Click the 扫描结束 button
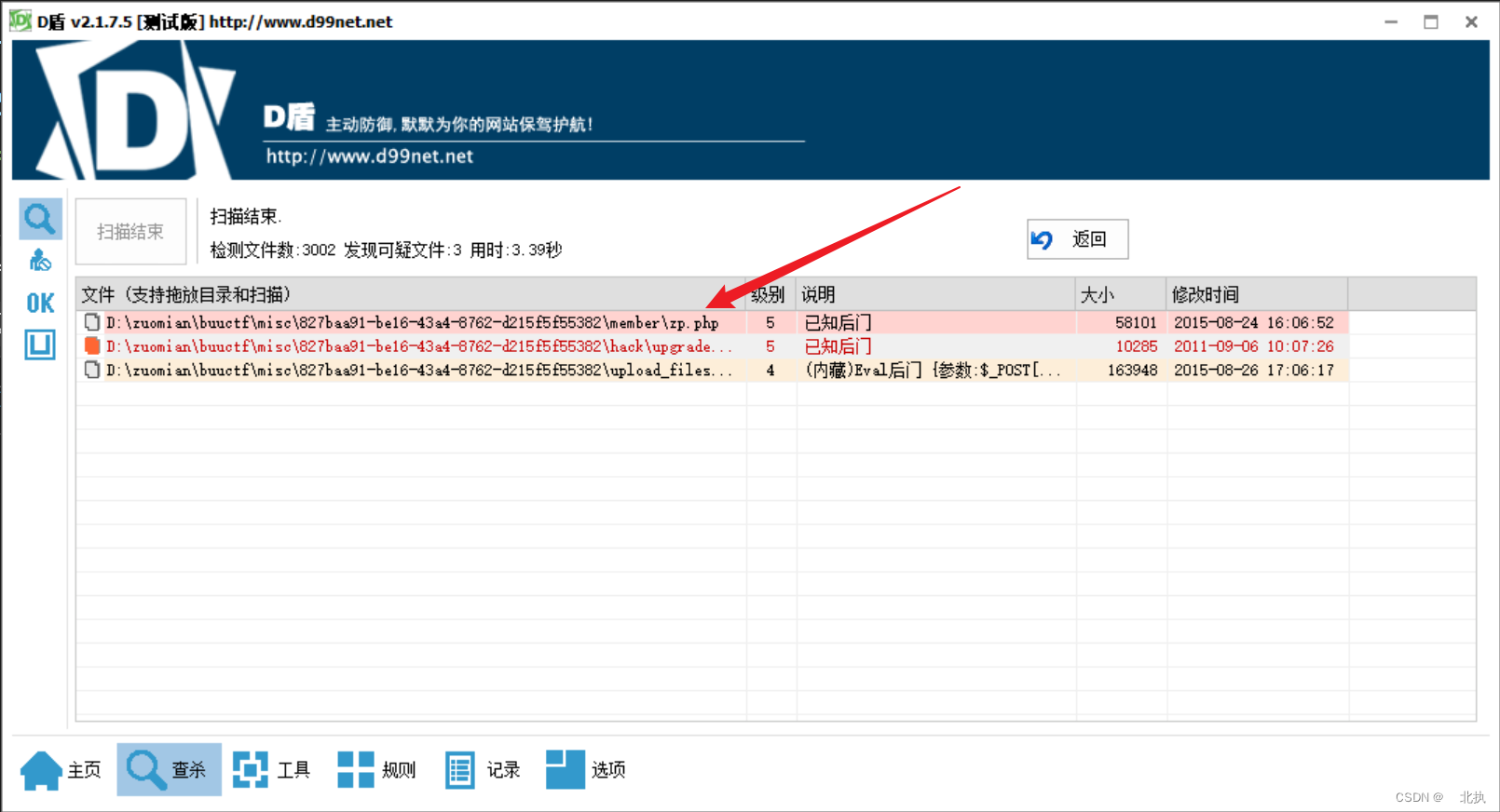 [x=130, y=232]
